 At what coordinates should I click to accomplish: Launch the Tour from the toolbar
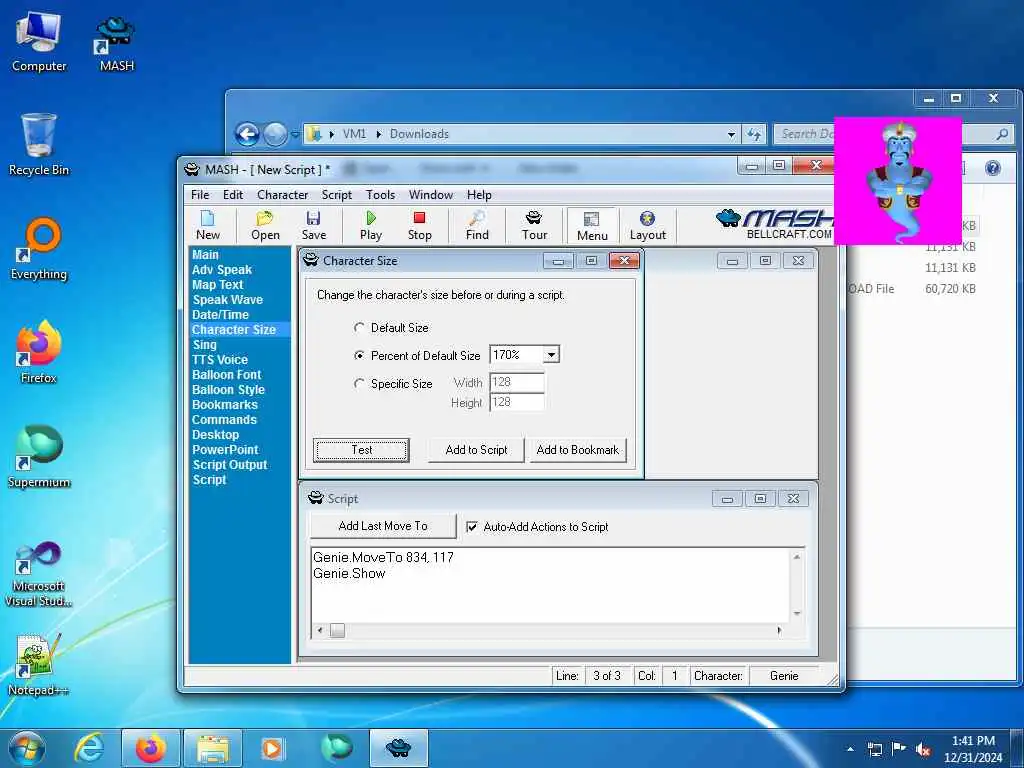pos(534,225)
